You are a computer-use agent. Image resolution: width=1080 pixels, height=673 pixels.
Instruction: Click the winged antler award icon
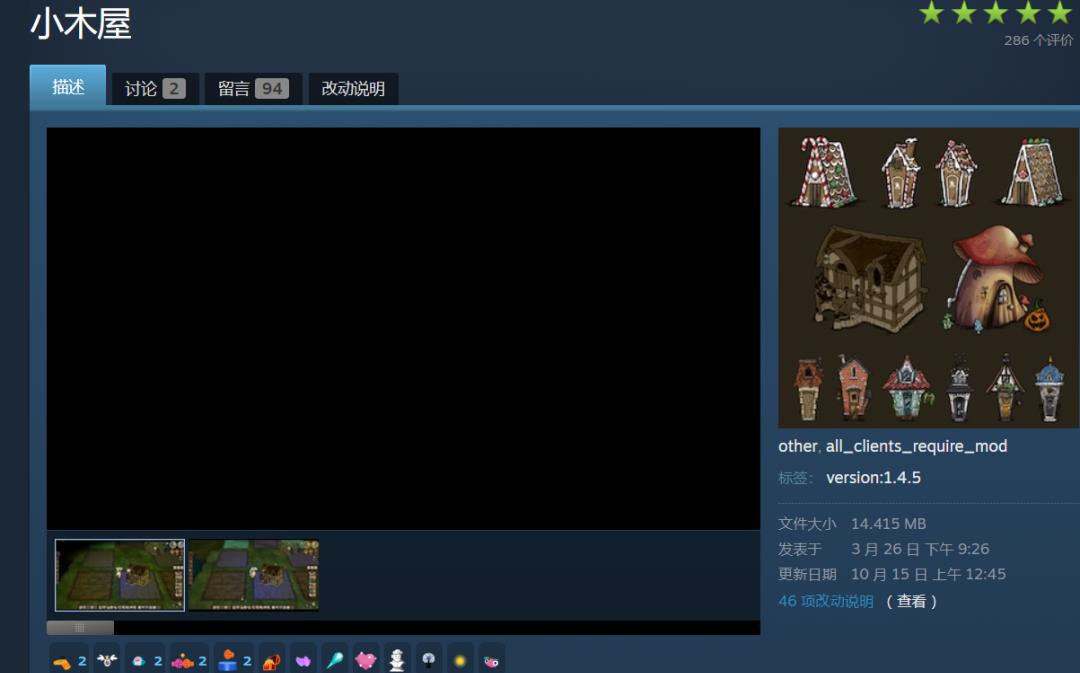(x=107, y=661)
